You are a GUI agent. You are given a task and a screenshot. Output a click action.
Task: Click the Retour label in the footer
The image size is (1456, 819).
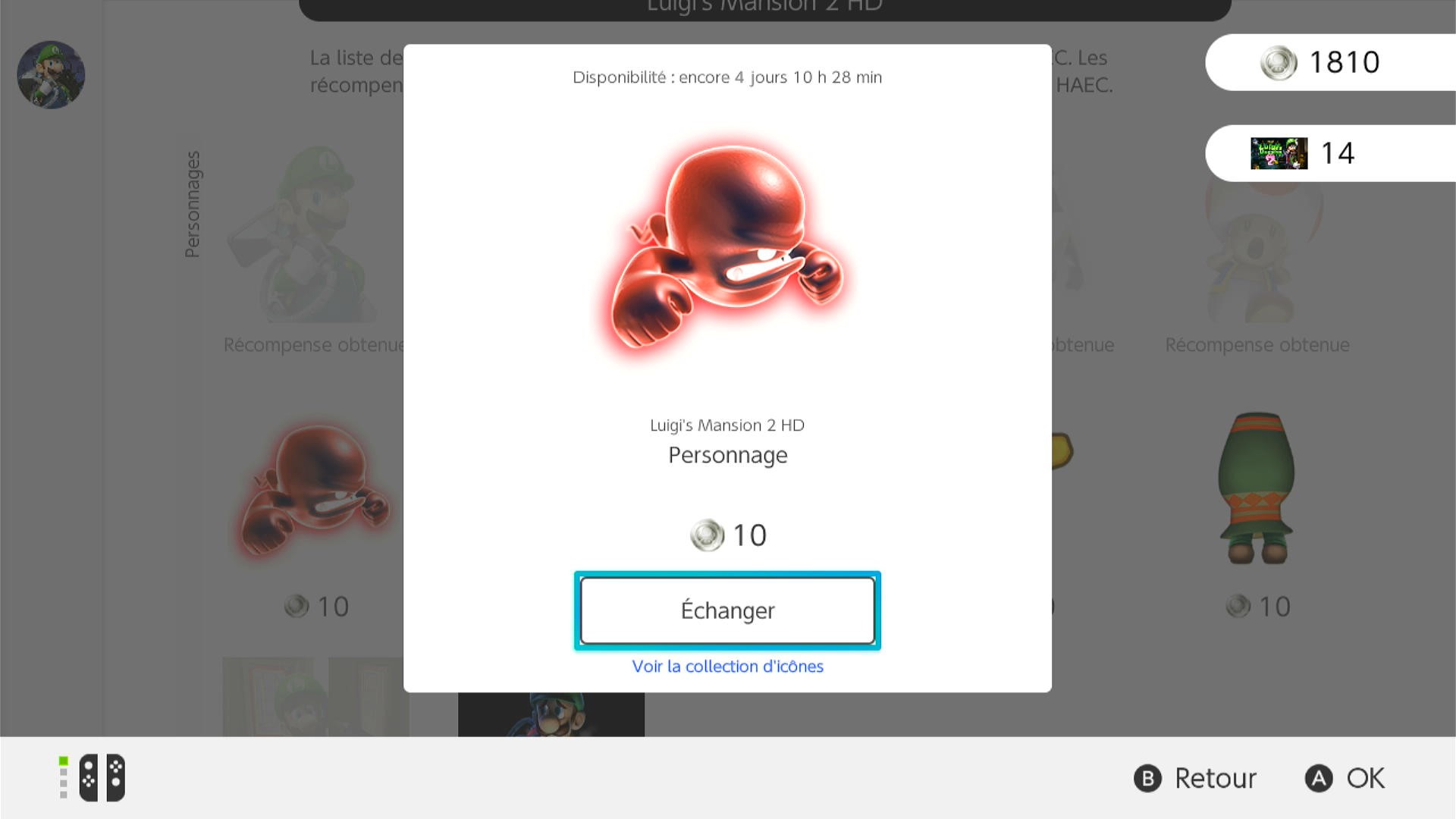tap(1215, 778)
